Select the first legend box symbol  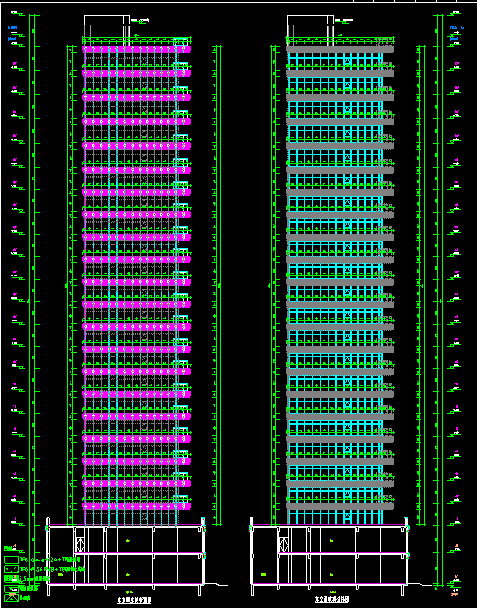click(11, 560)
